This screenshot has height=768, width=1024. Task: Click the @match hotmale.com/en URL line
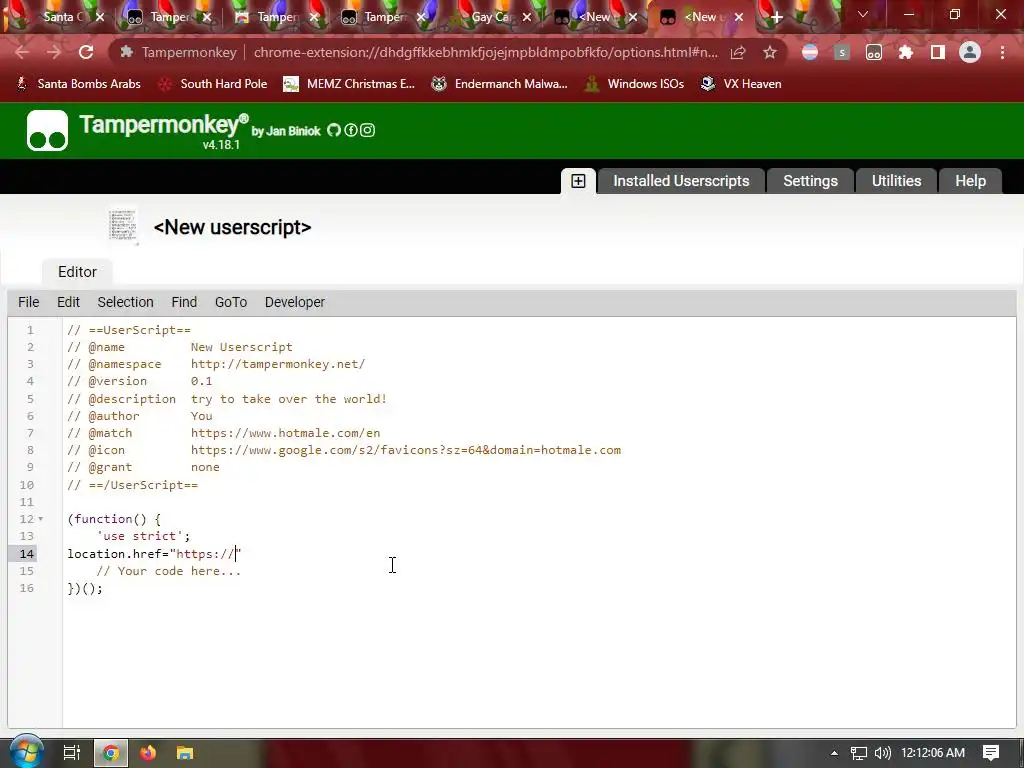tap(285, 433)
